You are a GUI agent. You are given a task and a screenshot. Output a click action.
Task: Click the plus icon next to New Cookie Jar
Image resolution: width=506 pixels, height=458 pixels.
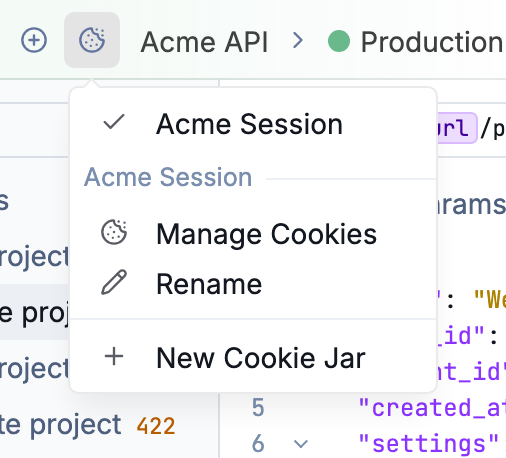[x=114, y=357]
